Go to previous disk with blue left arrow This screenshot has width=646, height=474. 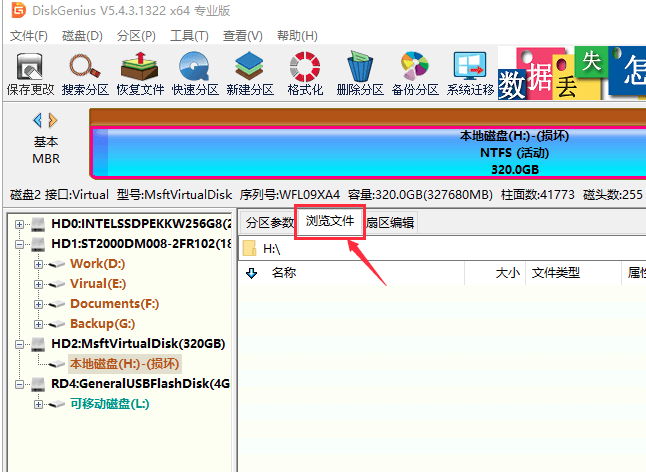tap(37, 120)
